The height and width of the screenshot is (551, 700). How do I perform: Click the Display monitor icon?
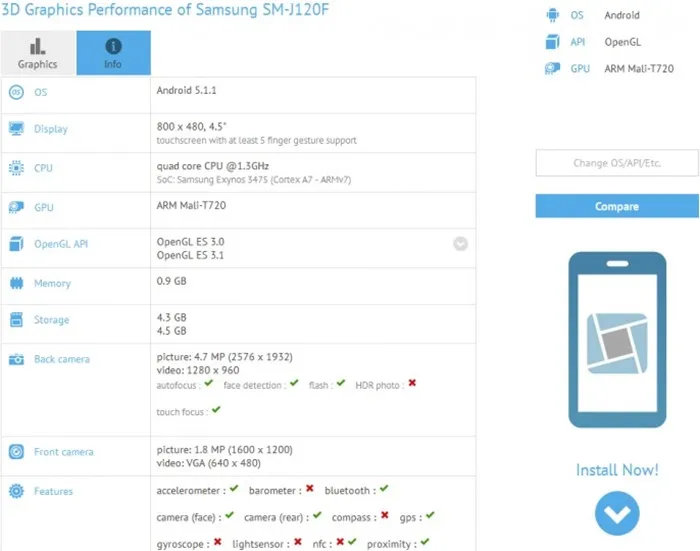point(17,129)
